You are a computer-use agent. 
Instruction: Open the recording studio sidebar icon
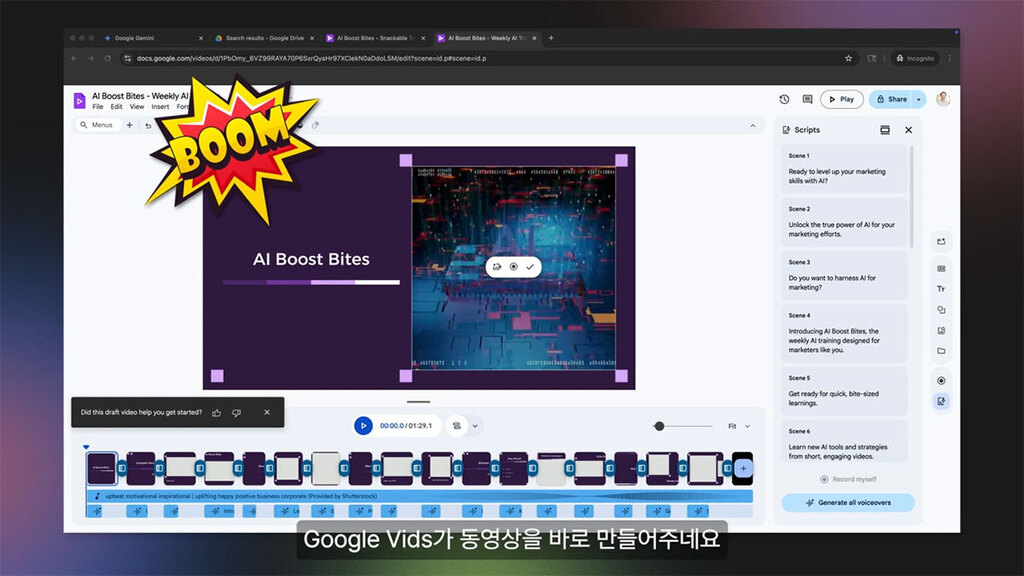941,380
